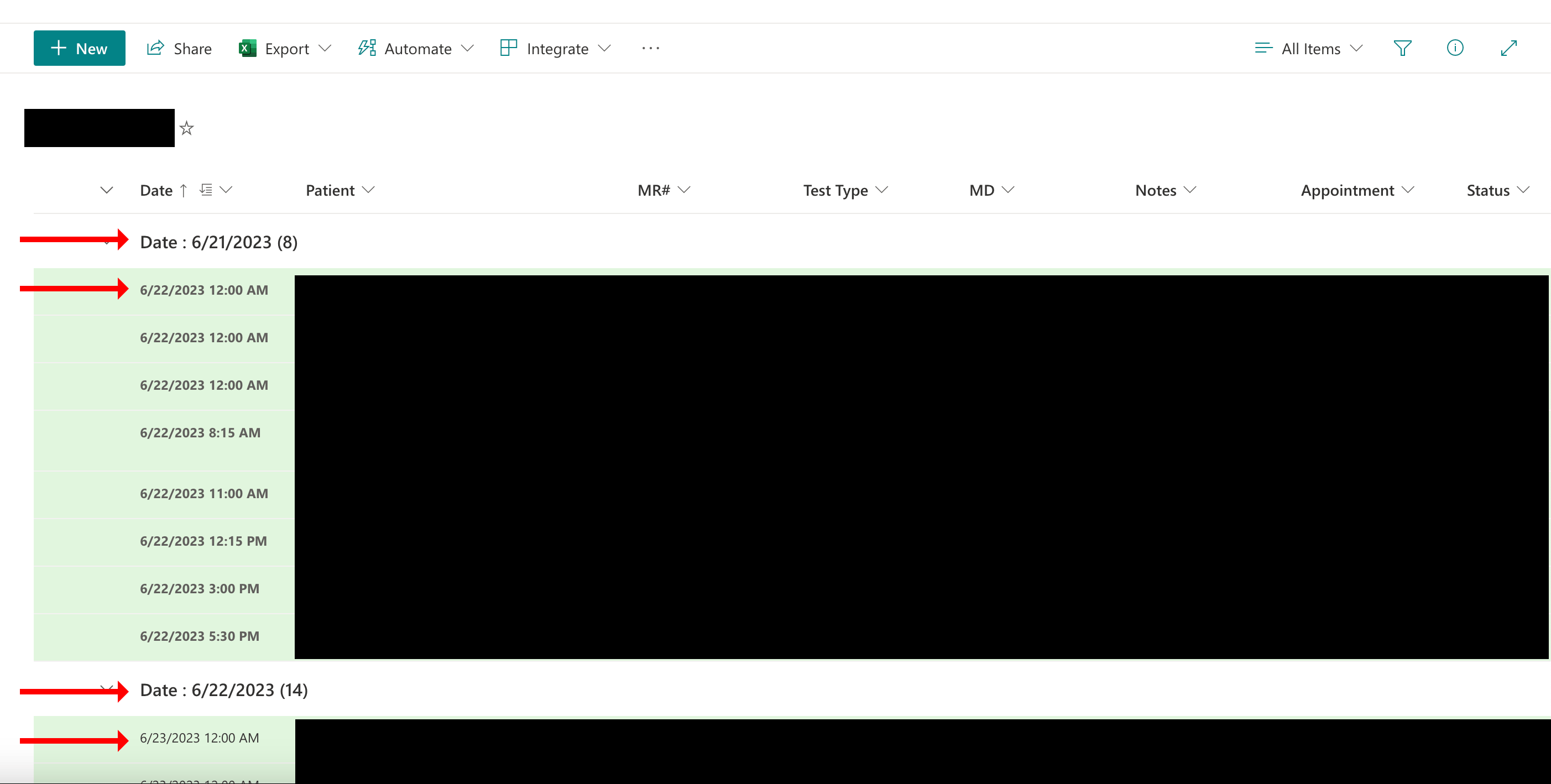This screenshot has height=784, width=1551.
Task: Open the Integrate menu
Action: pos(555,48)
